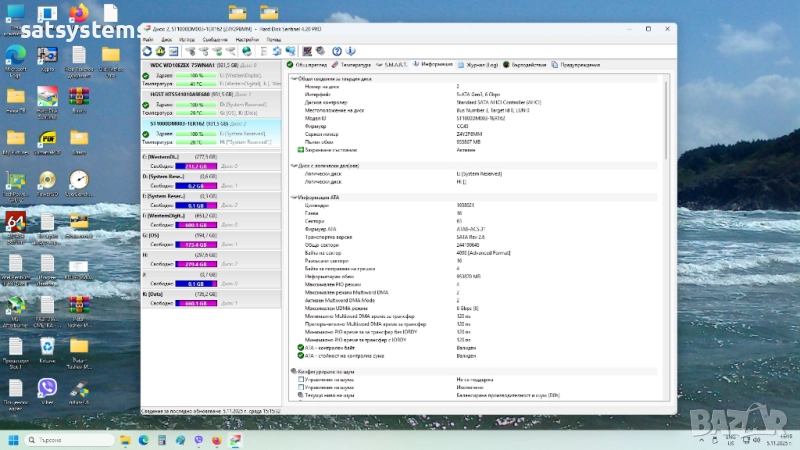The height and width of the screenshot is (450, 800).
Task: Collapse the general disk information section
Action: (292, 79)
